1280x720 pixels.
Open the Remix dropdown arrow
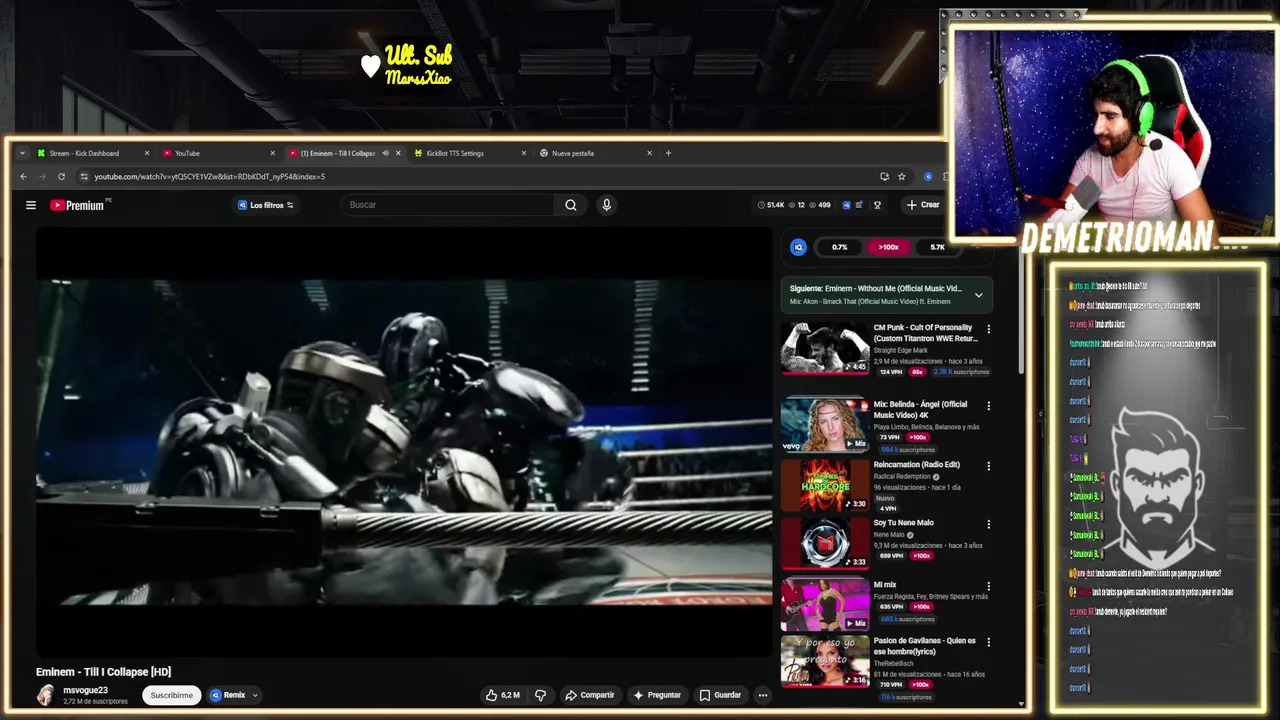[x=255, y=695]
